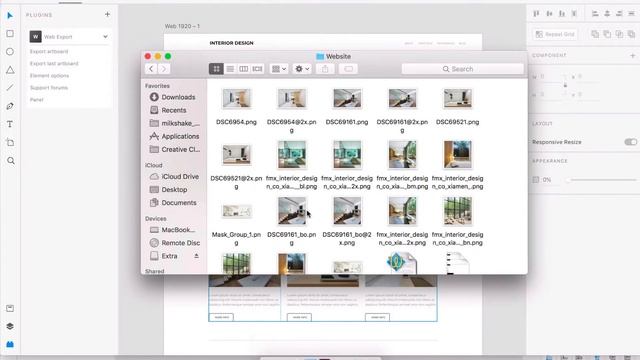Select the Select arrow tool in XD toolbar
The height and width of the screenshot is (360, 640).
[10, 16]
